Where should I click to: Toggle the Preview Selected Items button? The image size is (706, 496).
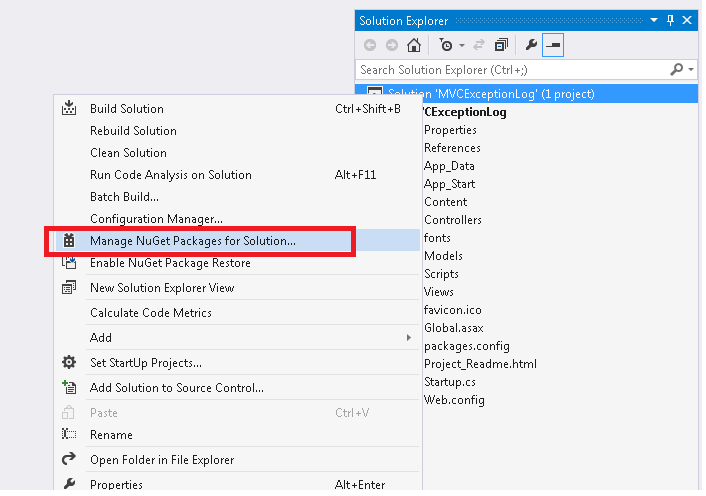(553, 45)
